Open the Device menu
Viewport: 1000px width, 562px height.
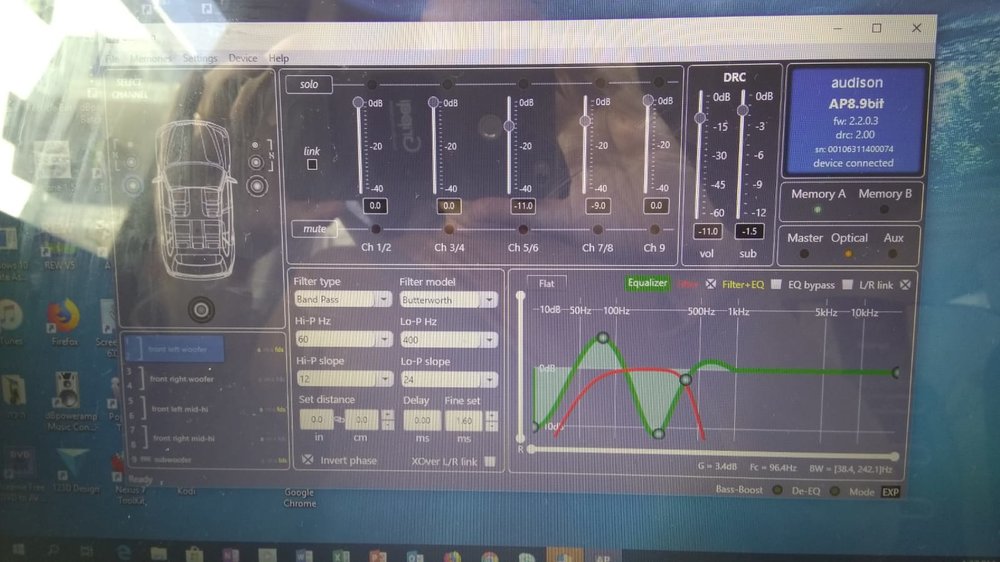(243, 58)
